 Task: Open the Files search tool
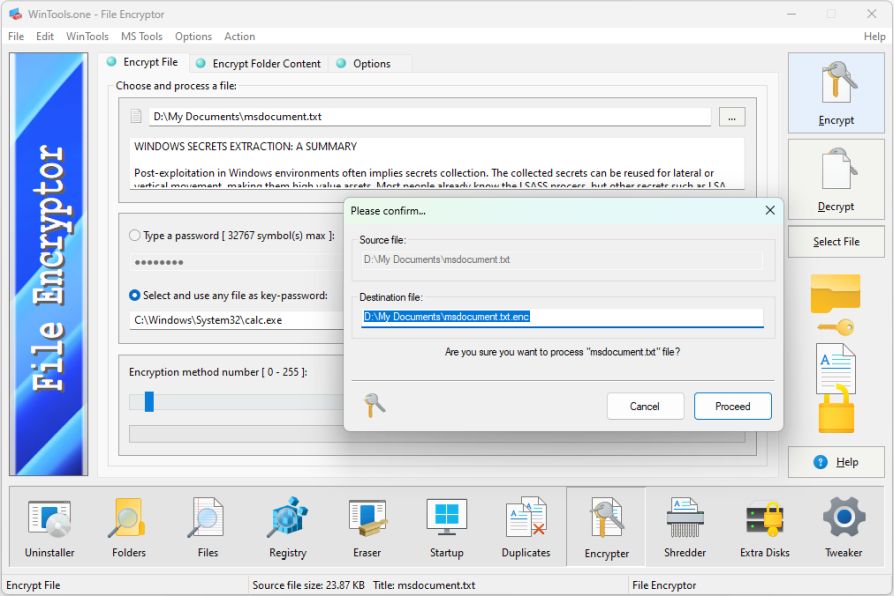click(x=208, y=527)
